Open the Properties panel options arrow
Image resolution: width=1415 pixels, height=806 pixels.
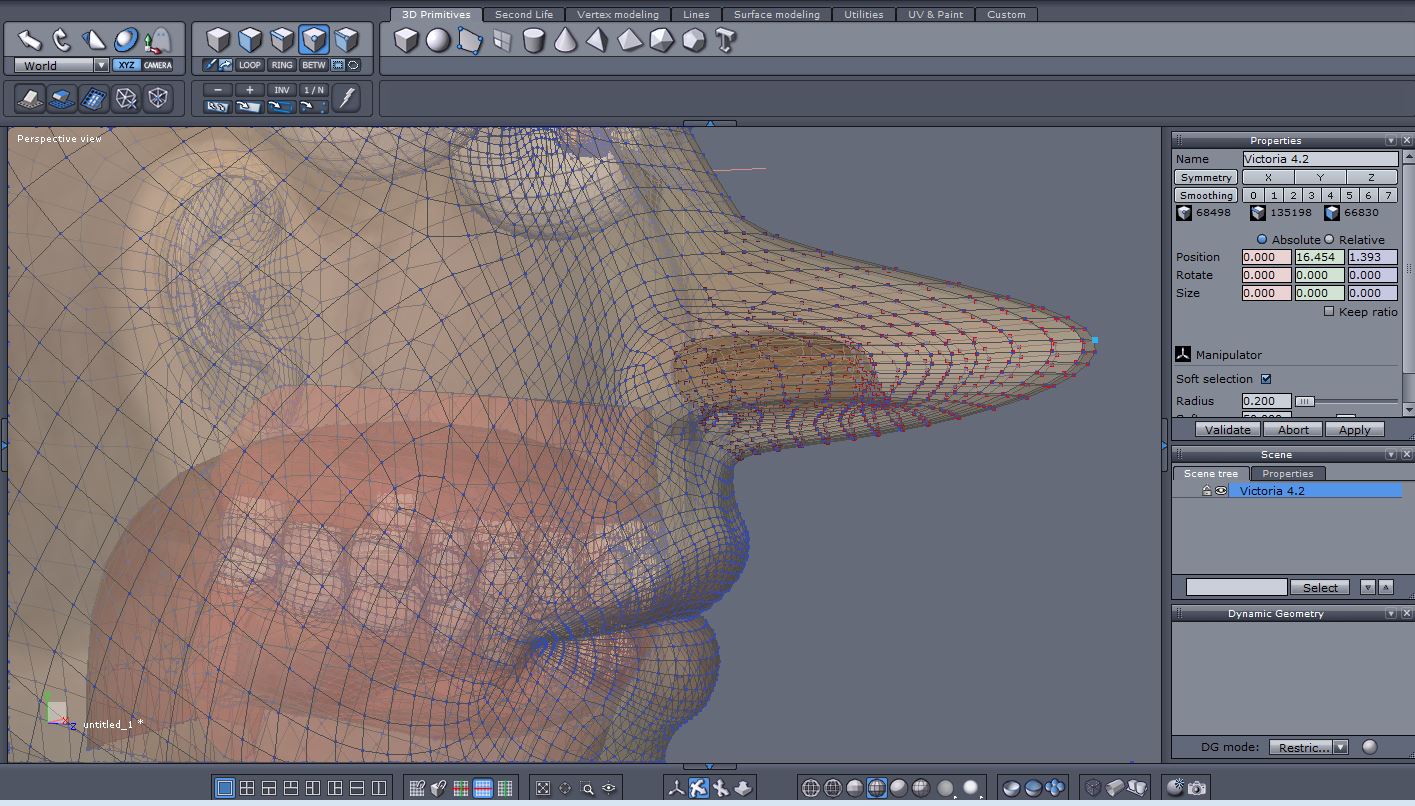tap(1390, 141)
